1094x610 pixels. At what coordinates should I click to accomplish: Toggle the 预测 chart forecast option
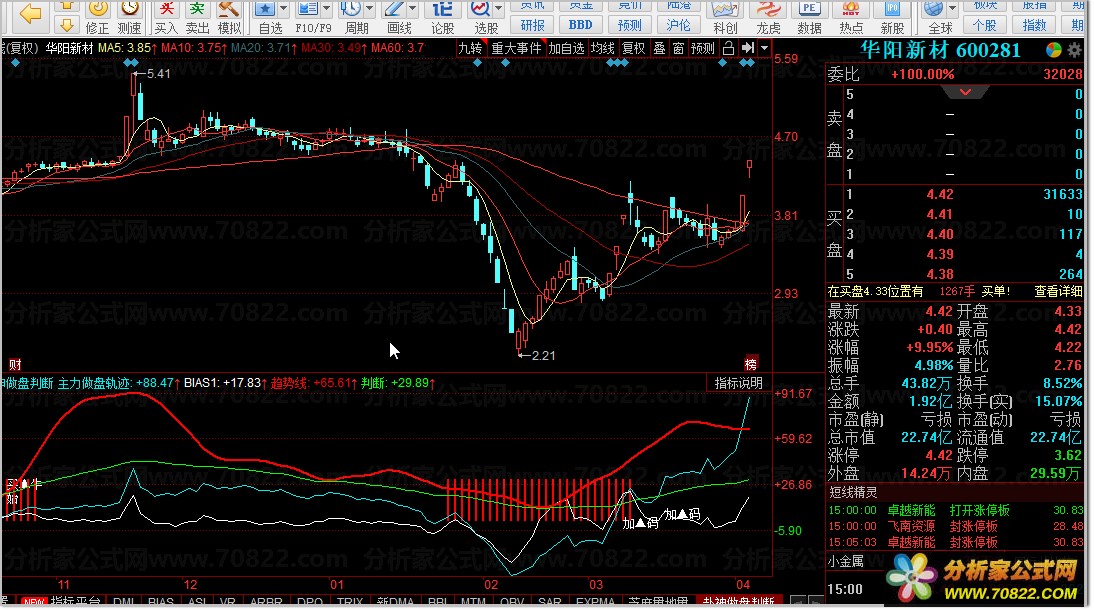703,48
